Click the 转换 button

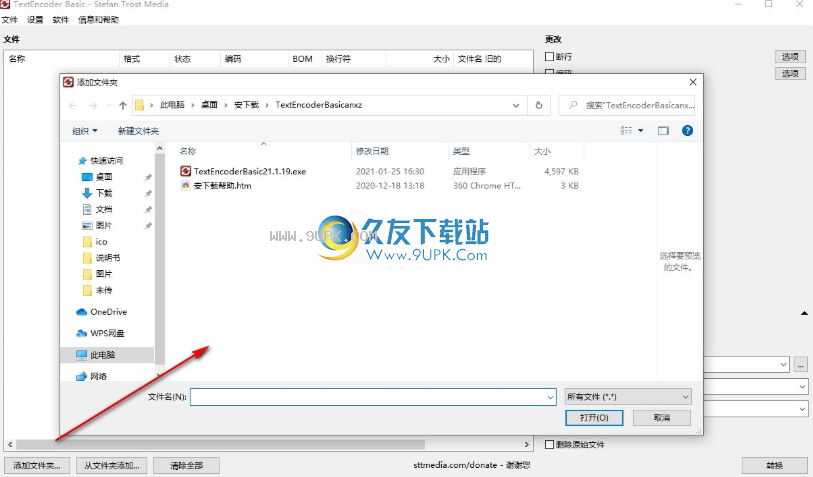pos(775,466)
